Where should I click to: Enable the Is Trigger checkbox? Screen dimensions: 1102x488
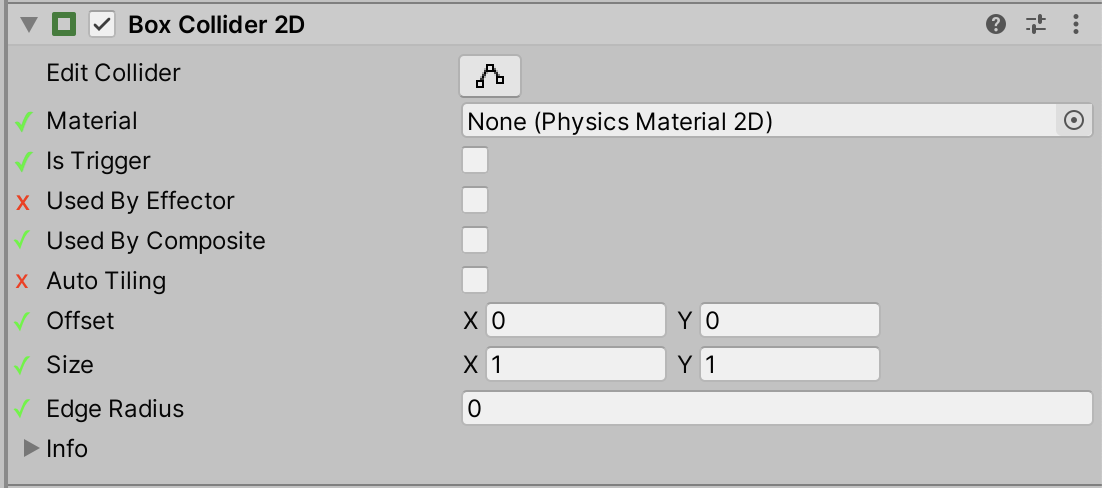click(x=475, y=161)
